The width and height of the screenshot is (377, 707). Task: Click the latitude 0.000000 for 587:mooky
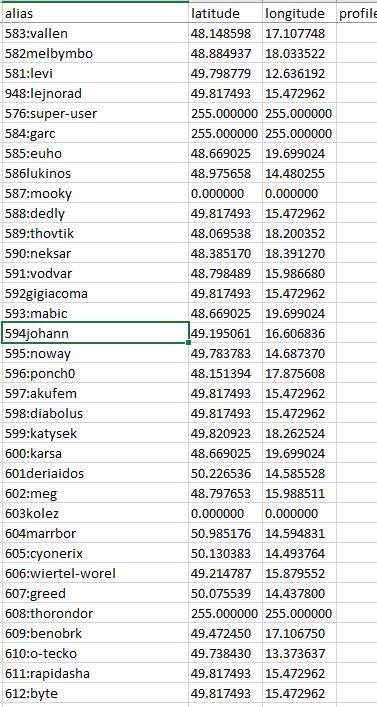click(225, 193)
